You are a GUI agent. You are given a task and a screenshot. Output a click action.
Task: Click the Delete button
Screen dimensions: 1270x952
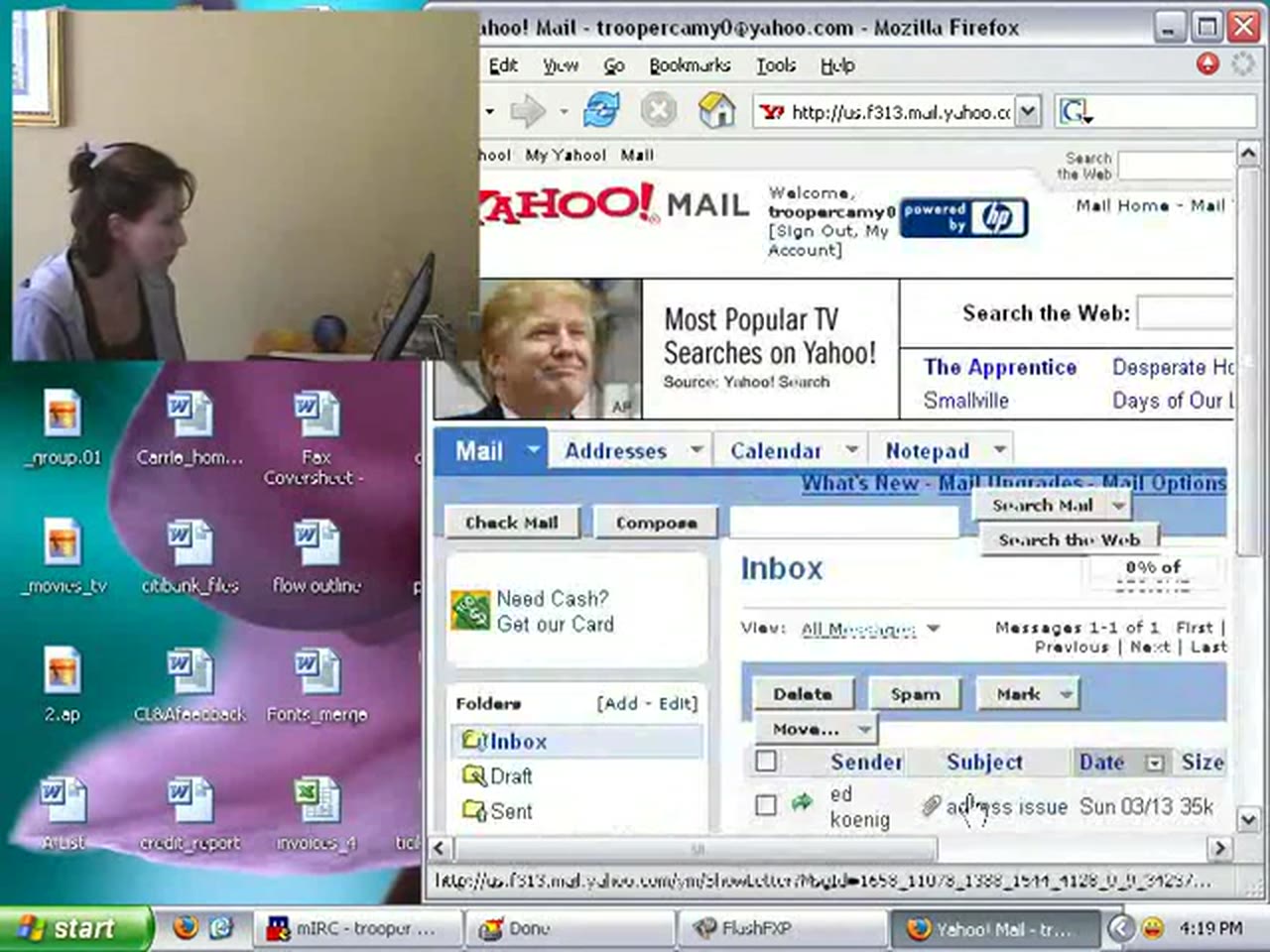click(x=802, y=694)
